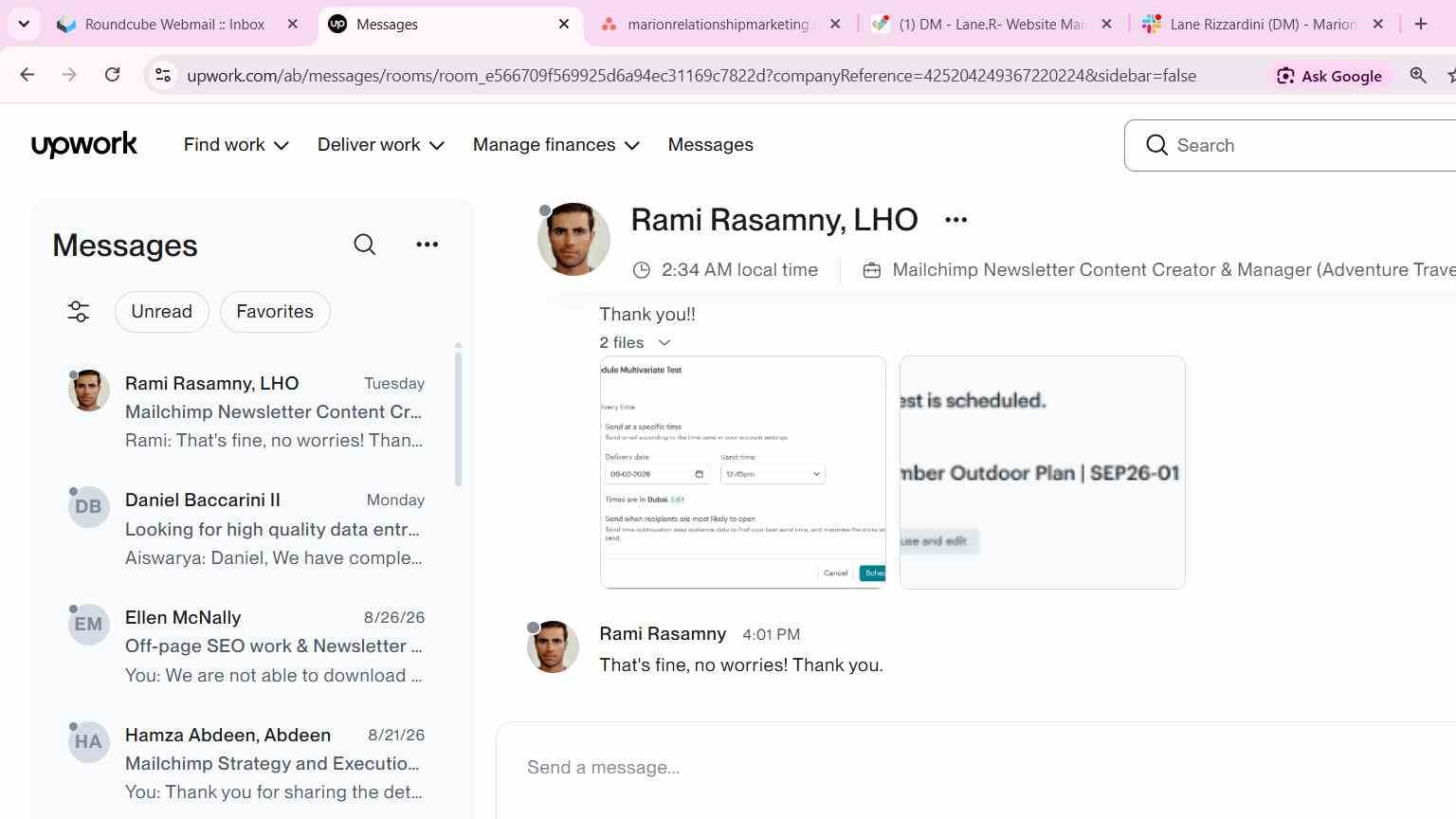The image size is (1456, 819).
Task: Click the Ask Google button
Action: (1329, 76)
